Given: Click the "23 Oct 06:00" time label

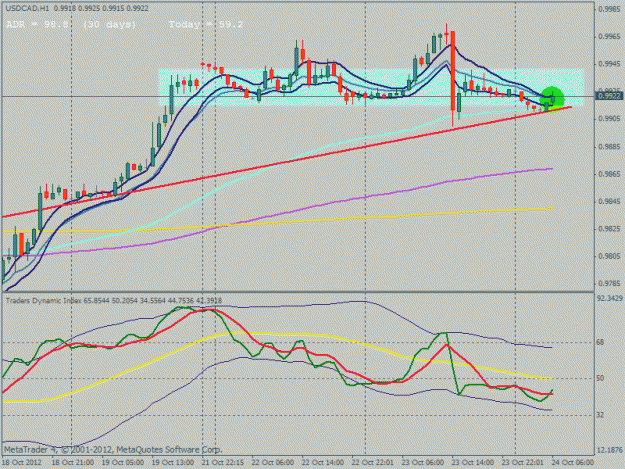Looking at the screenshot, I should pos(423,463).
